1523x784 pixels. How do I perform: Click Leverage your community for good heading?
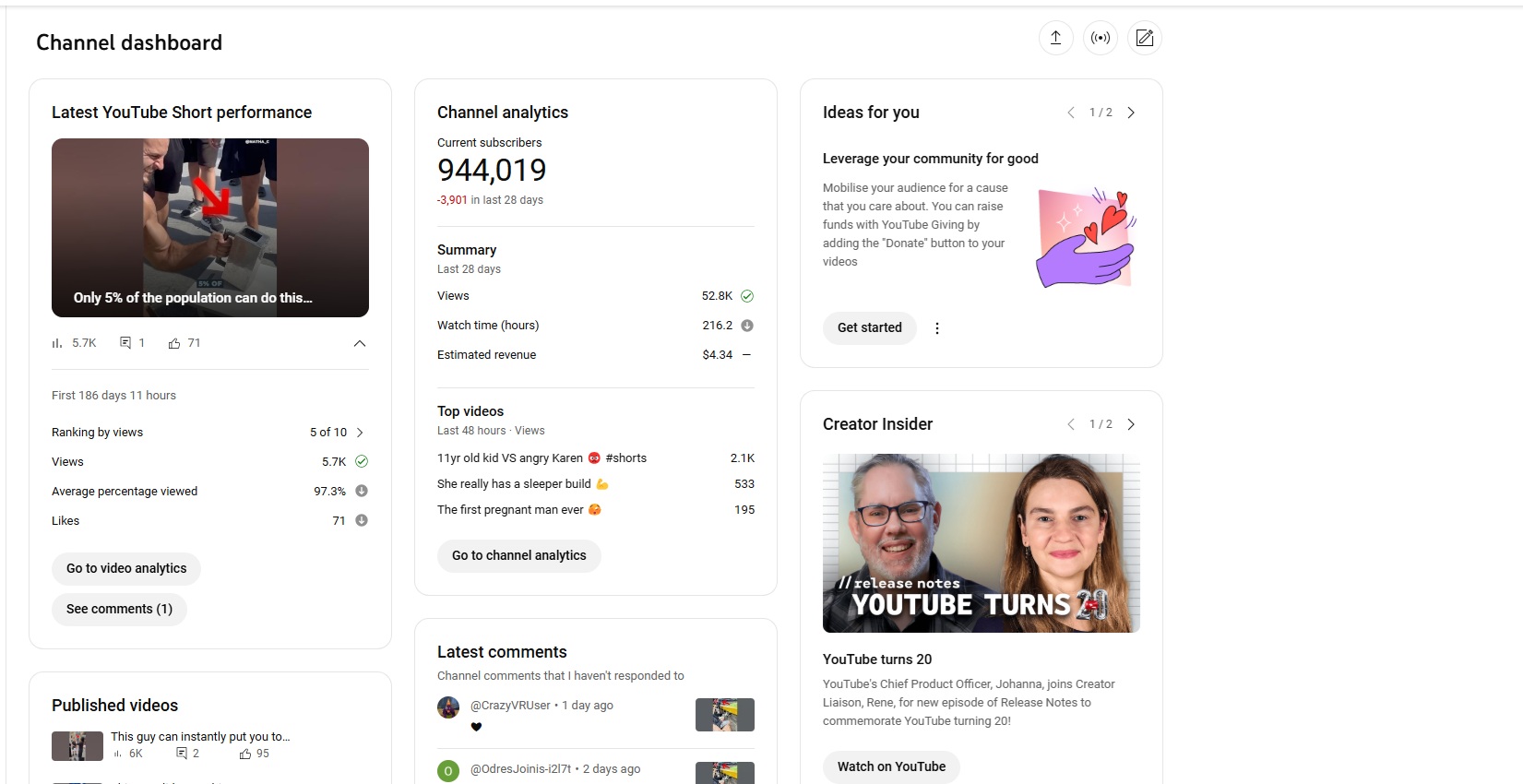(931, 159)
